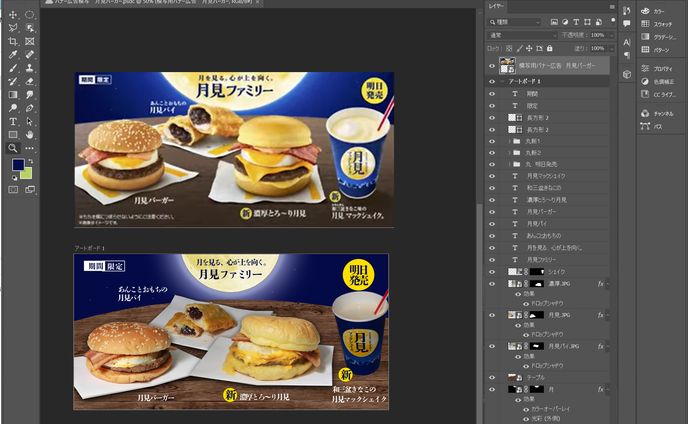Select the Brush tool

(13, 68)
